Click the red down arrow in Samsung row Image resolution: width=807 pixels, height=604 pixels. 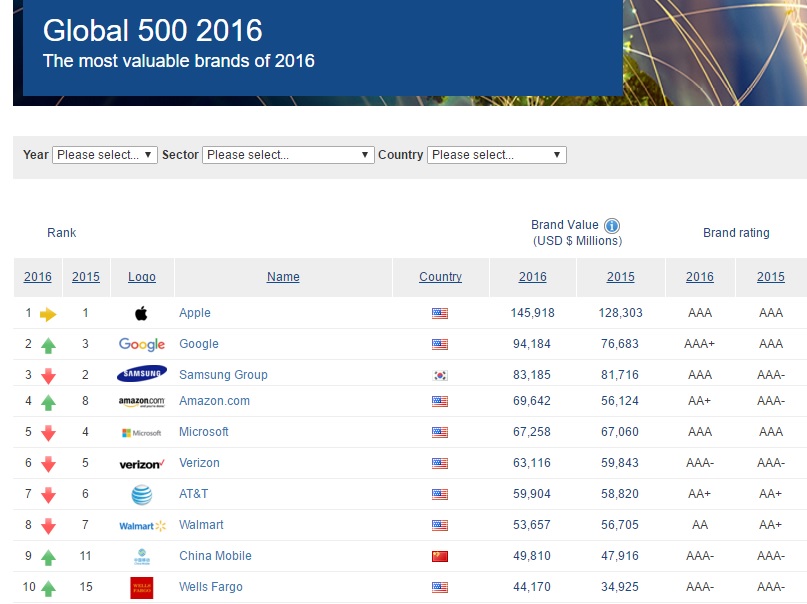point(48,376)
